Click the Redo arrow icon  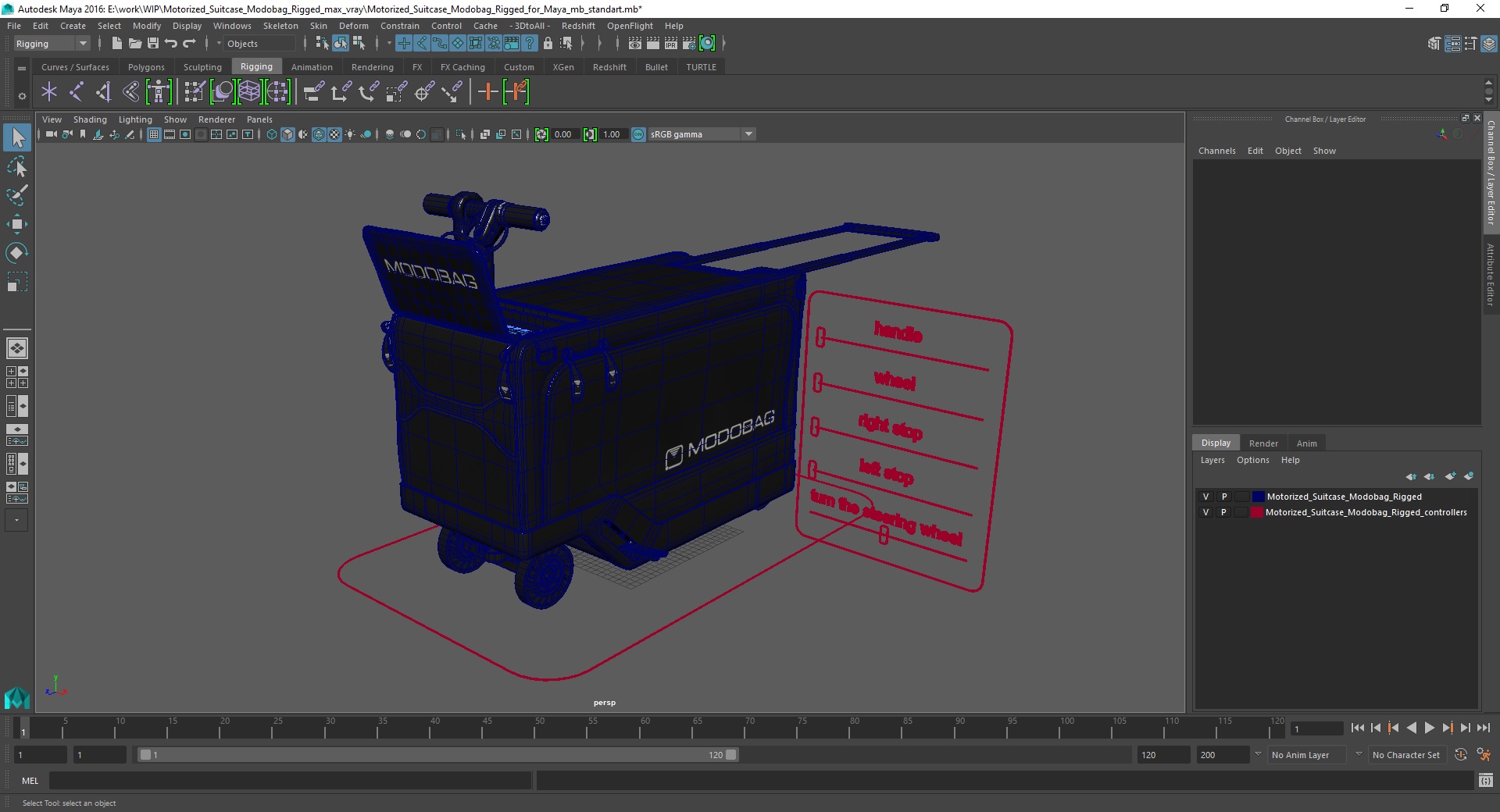pos(189,44)
